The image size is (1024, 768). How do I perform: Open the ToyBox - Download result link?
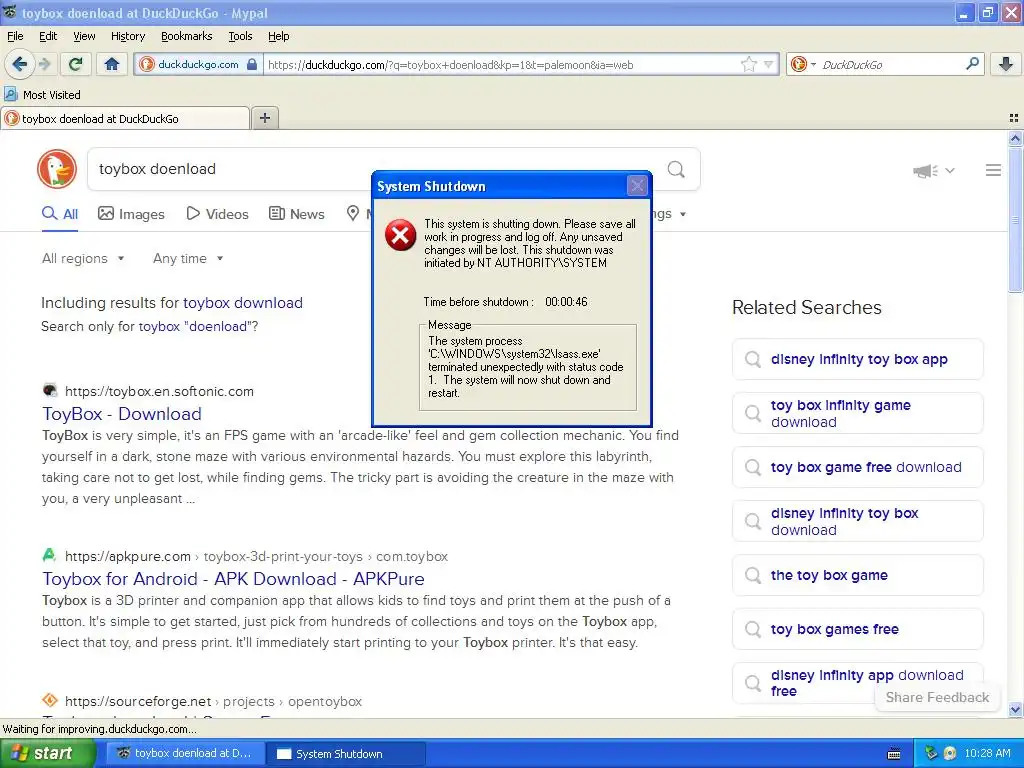[122, 413]
